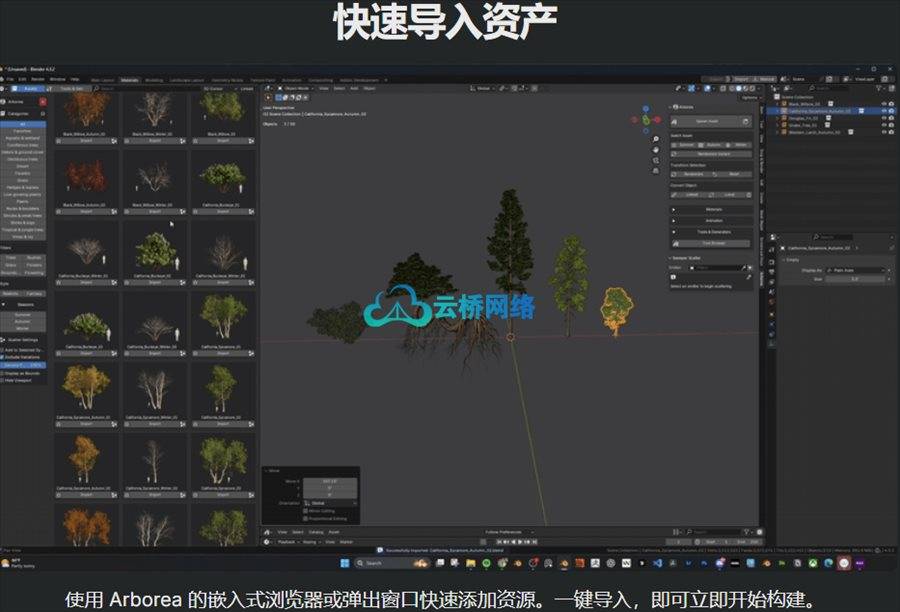The image size is (900, 612).
Task: Click the Spawn Asset button
Action: pos(707,121)
